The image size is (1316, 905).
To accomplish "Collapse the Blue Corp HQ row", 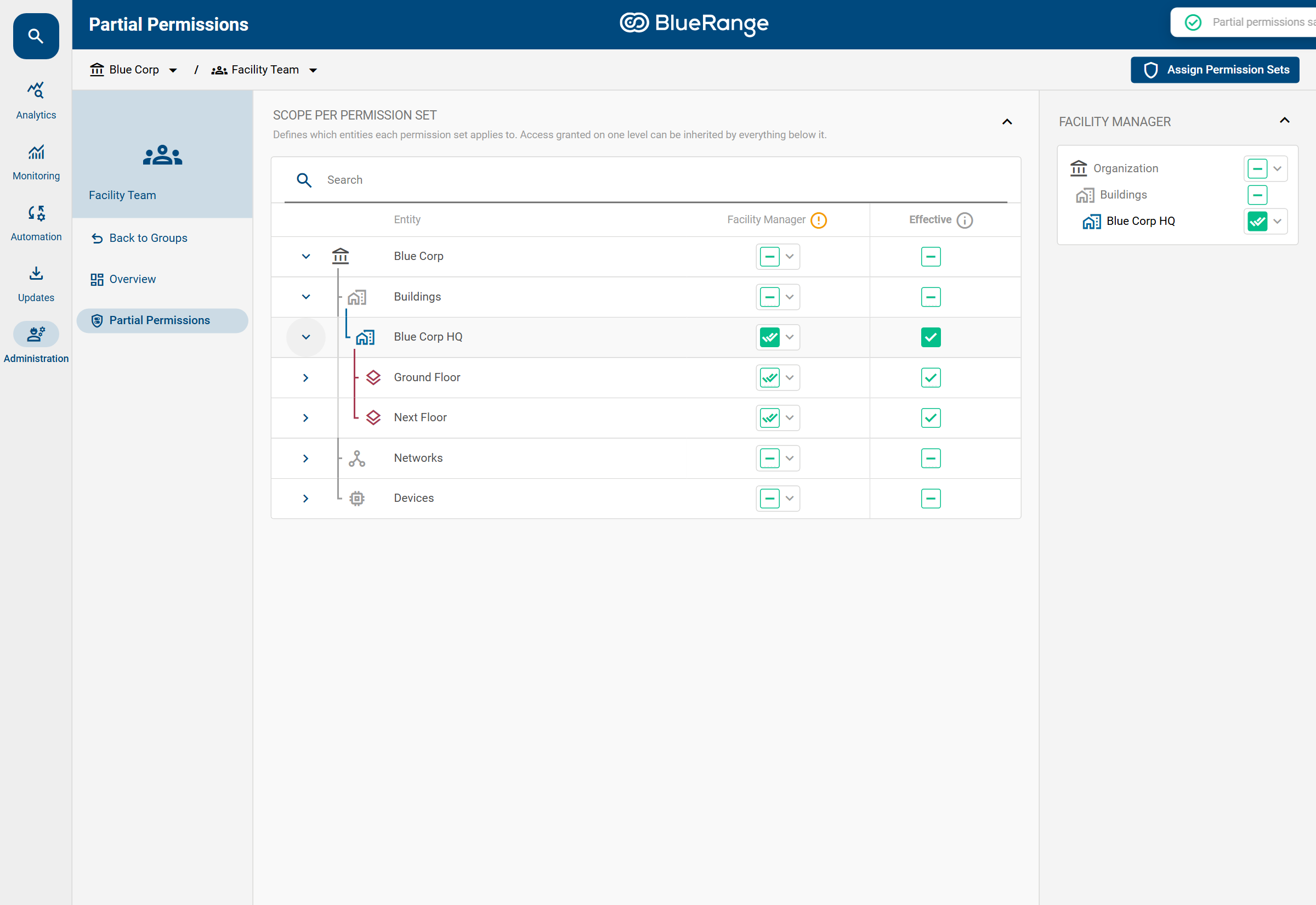I will pos(305,337).
